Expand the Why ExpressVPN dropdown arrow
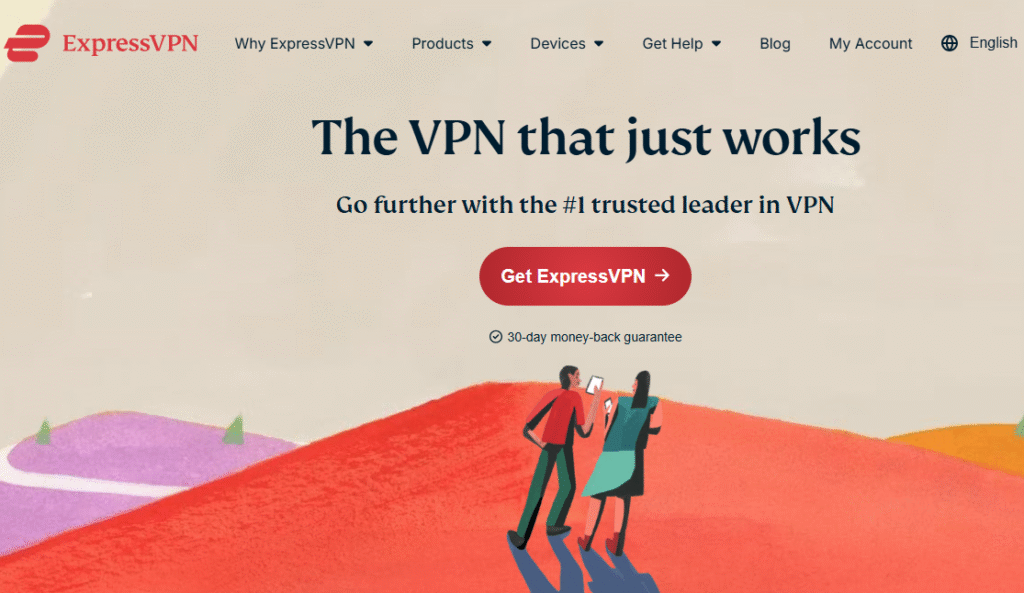 368,44
